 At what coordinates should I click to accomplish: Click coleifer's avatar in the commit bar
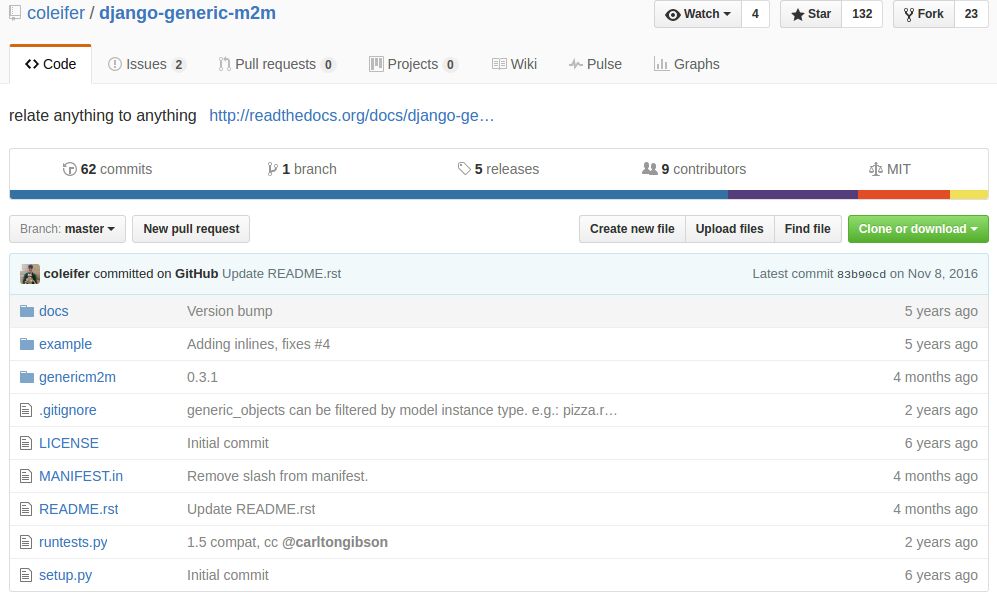pos(30,274)
